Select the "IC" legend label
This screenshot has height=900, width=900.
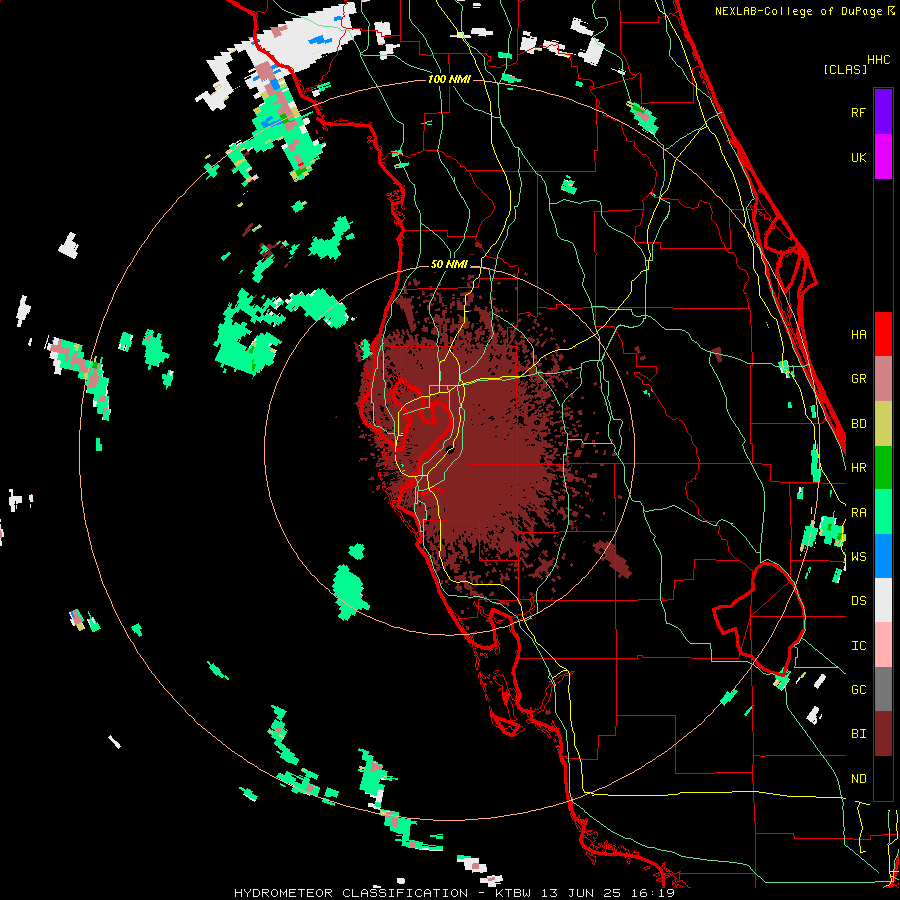[x=858, y=645]
